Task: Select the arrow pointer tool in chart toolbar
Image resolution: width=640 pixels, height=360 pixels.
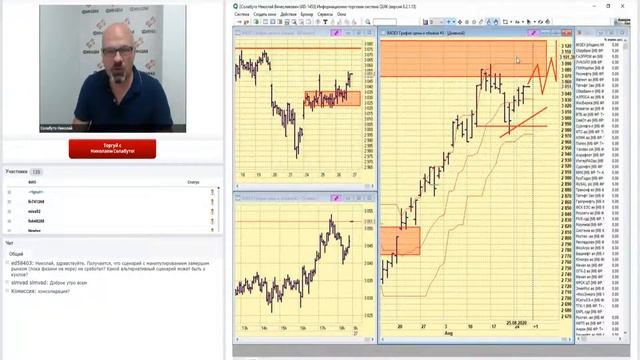Action: pyautogui.click(x=528, y=22)
